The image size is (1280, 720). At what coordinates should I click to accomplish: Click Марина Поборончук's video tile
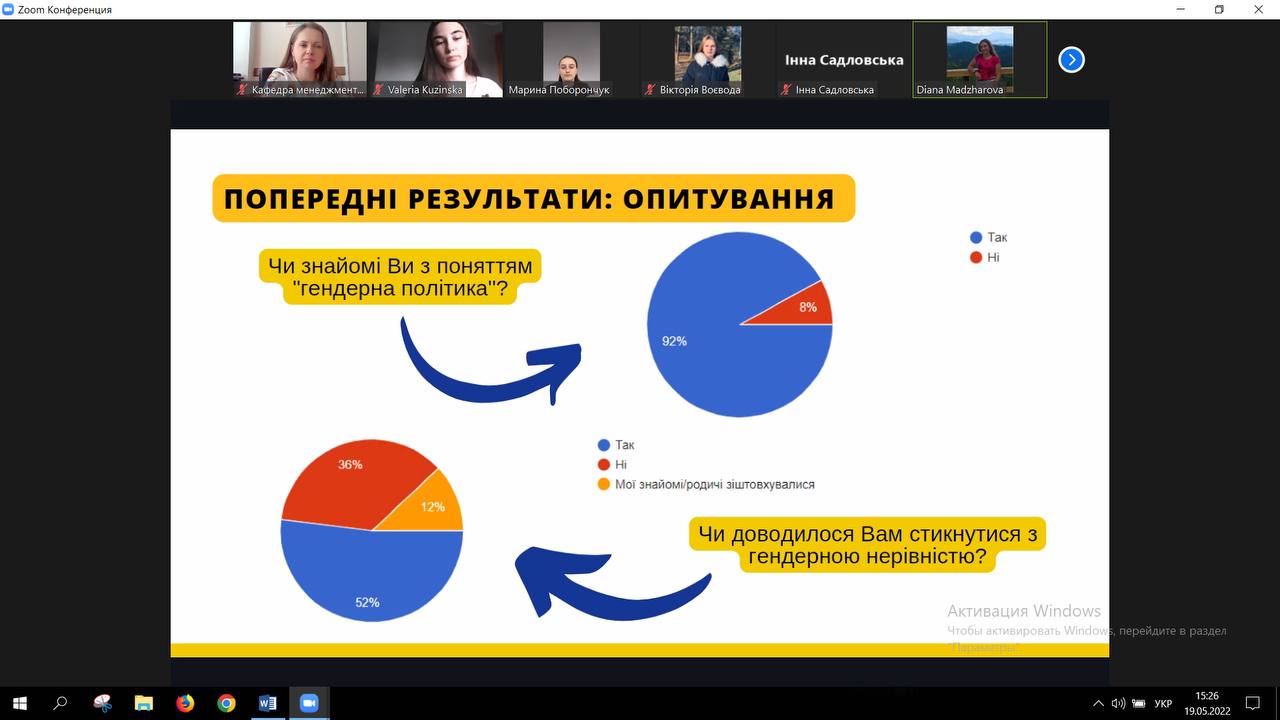571,59
